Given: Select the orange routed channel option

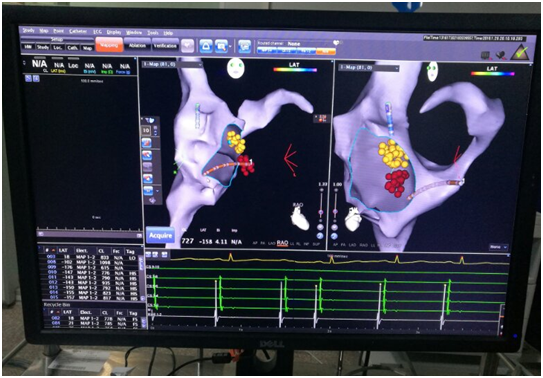Looking at the screenshot, I should coord(326,51).
